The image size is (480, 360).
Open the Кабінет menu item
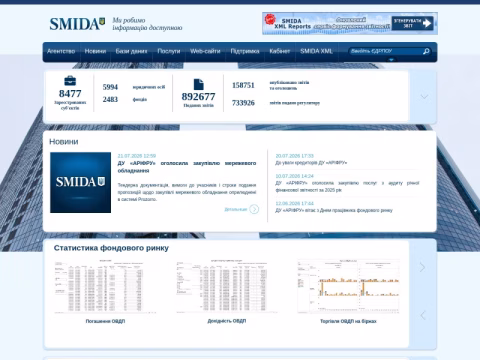tap(280, 51)
